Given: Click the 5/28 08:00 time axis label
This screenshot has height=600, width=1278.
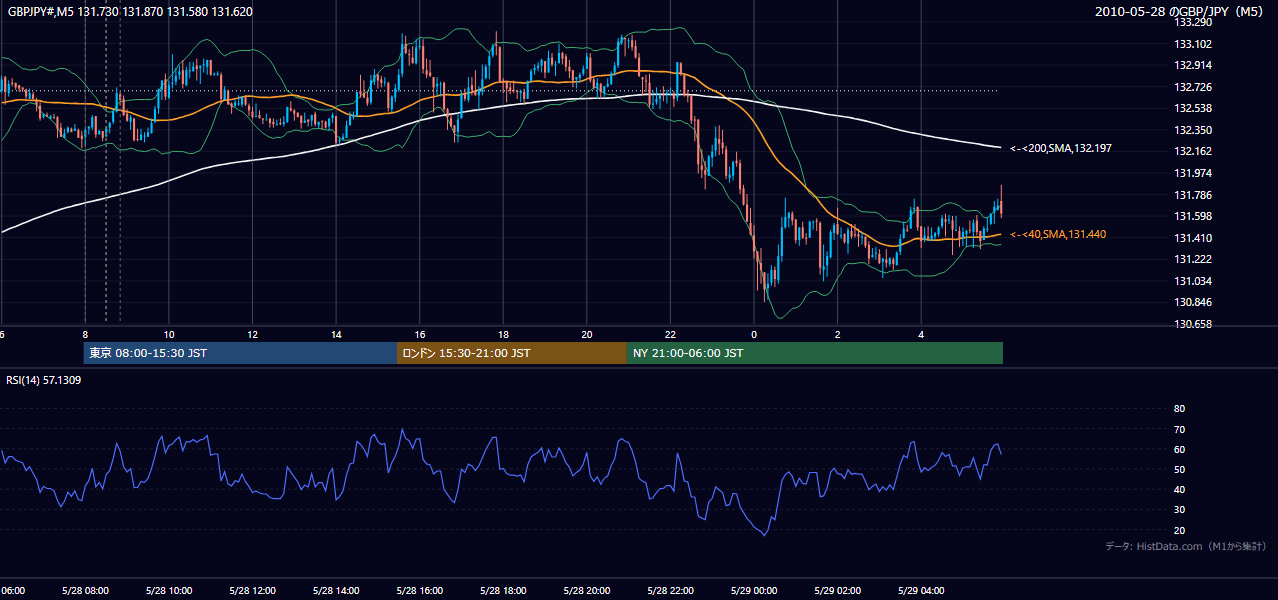Looking at the screenshot, I should pyautogui.click(x=85, y=590).
